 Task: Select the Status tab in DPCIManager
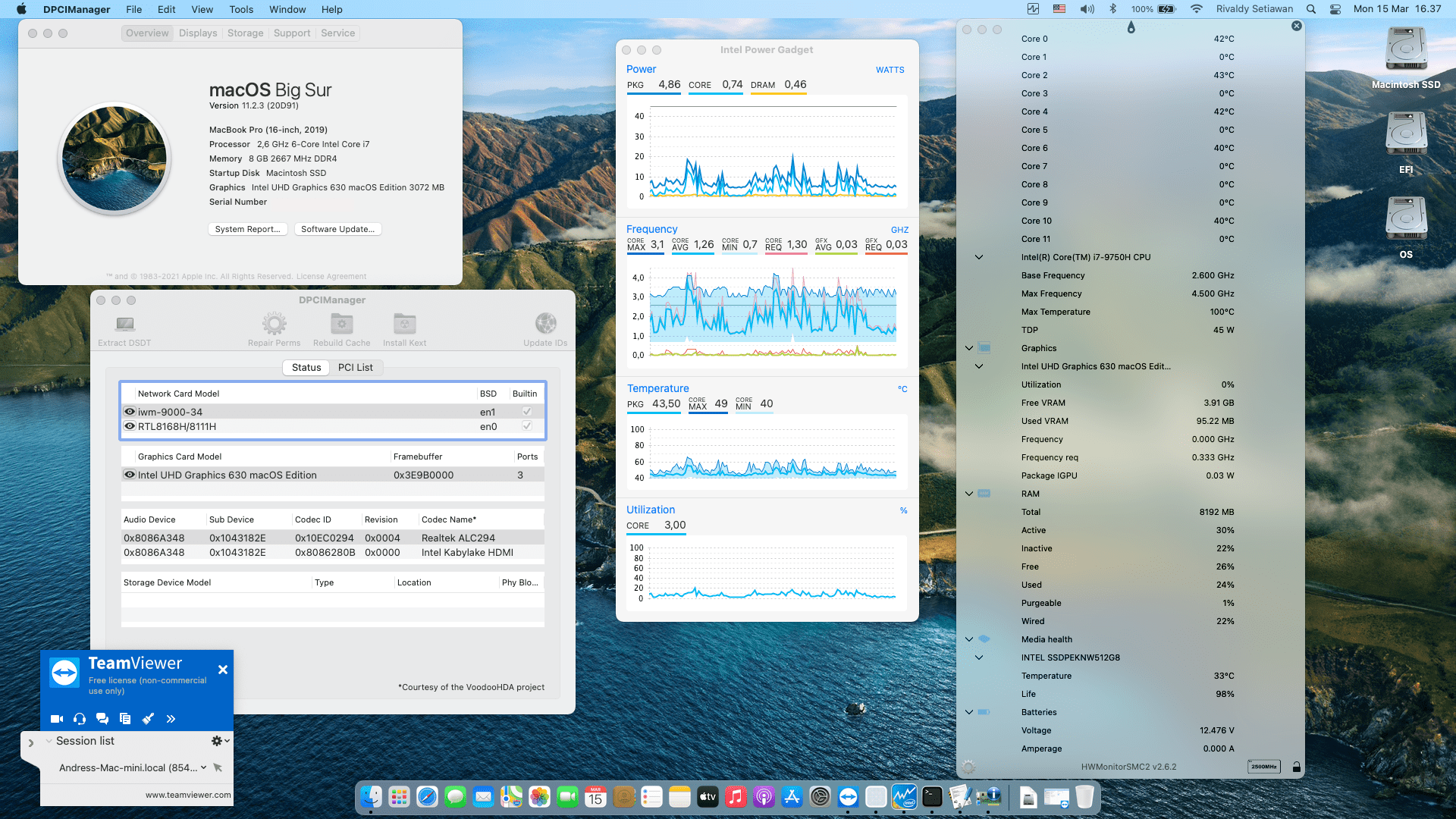point(306,367)
